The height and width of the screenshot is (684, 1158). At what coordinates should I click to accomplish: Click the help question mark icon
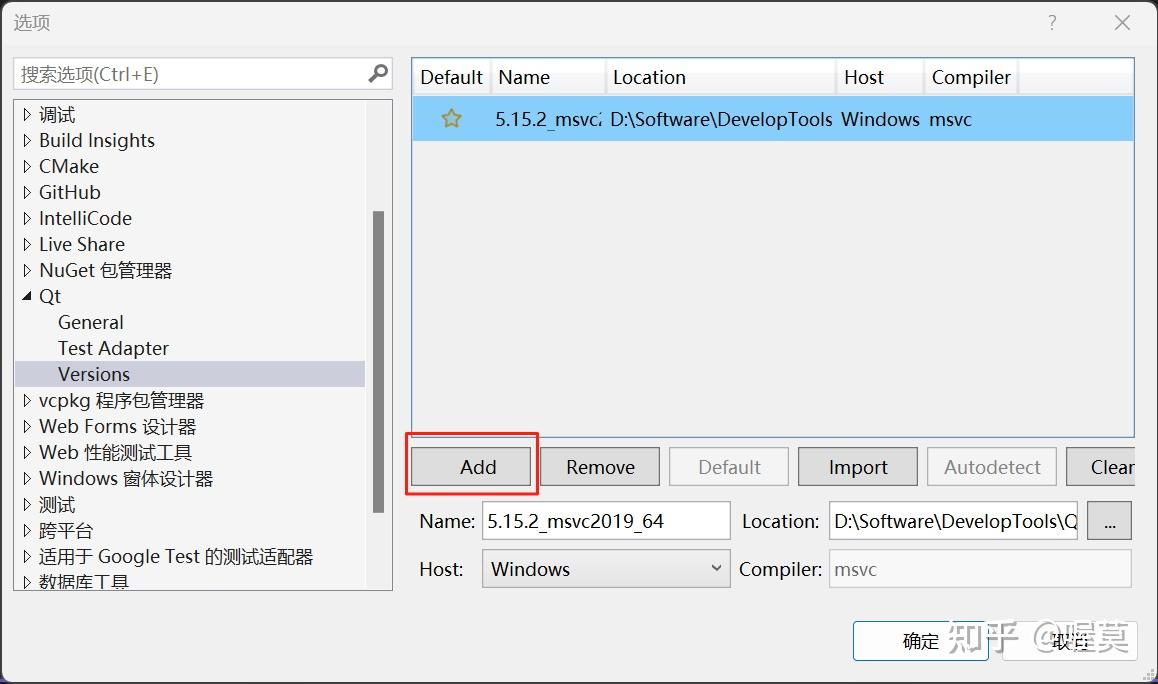(x=1052, y=22)
